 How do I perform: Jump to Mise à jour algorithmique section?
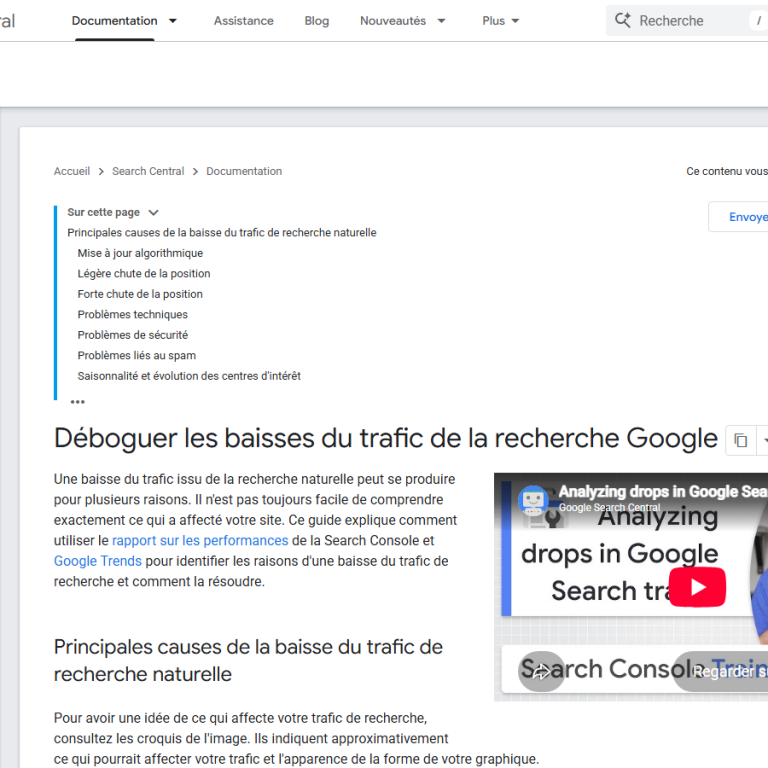(x=140, y=253)
